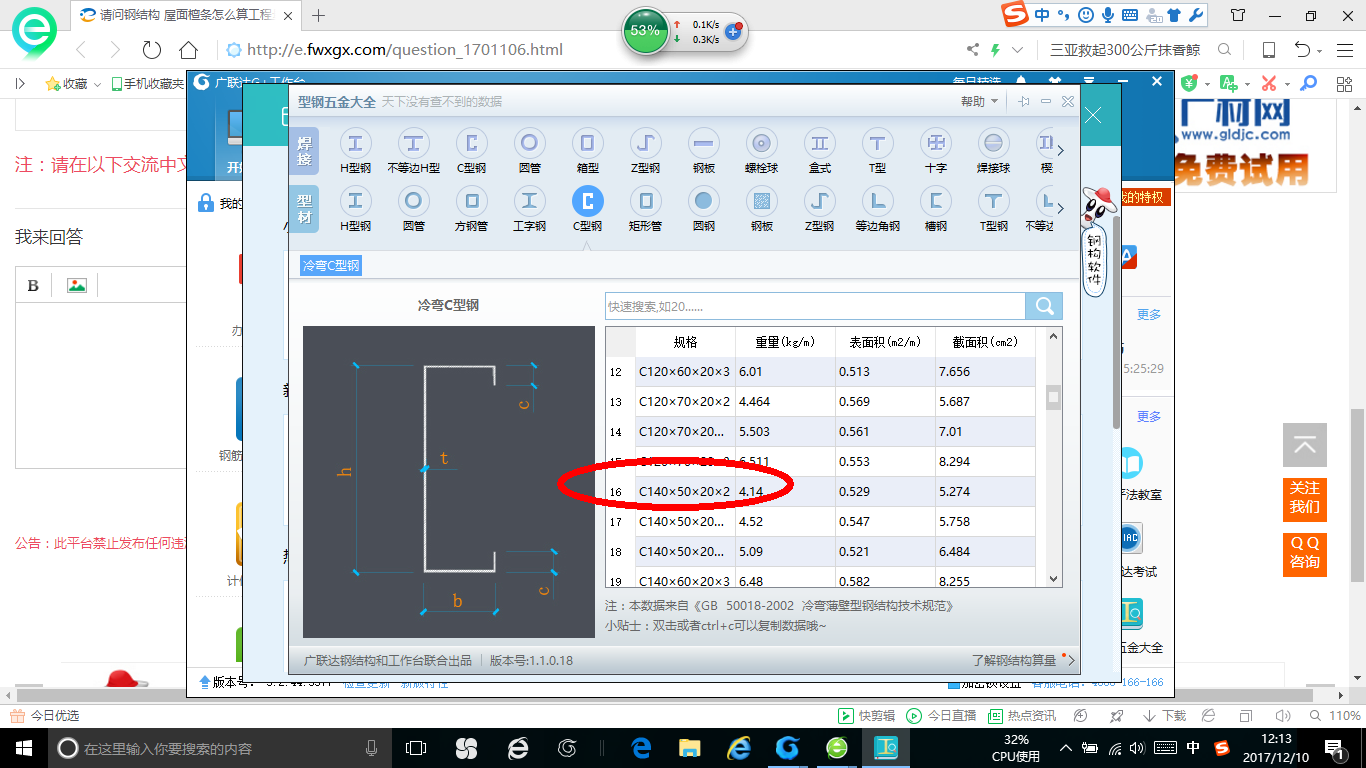Select the browser tab 请问钢结构 屋面檩条
Image resolution: width=1366 pixels, height=768 pixels.
click(184, 15)
